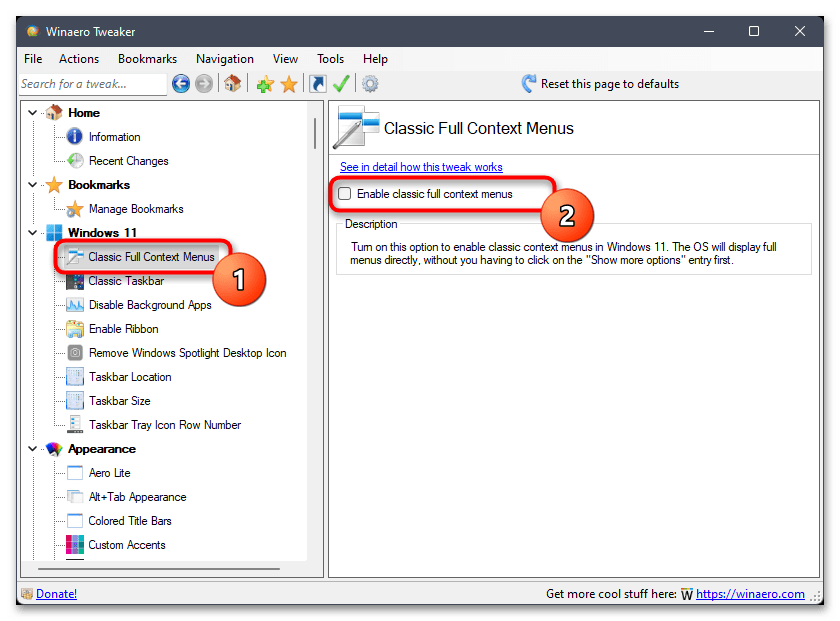Collapse the Bookmarks tree node
The image size is (840, 621).
tap(32, 185)
